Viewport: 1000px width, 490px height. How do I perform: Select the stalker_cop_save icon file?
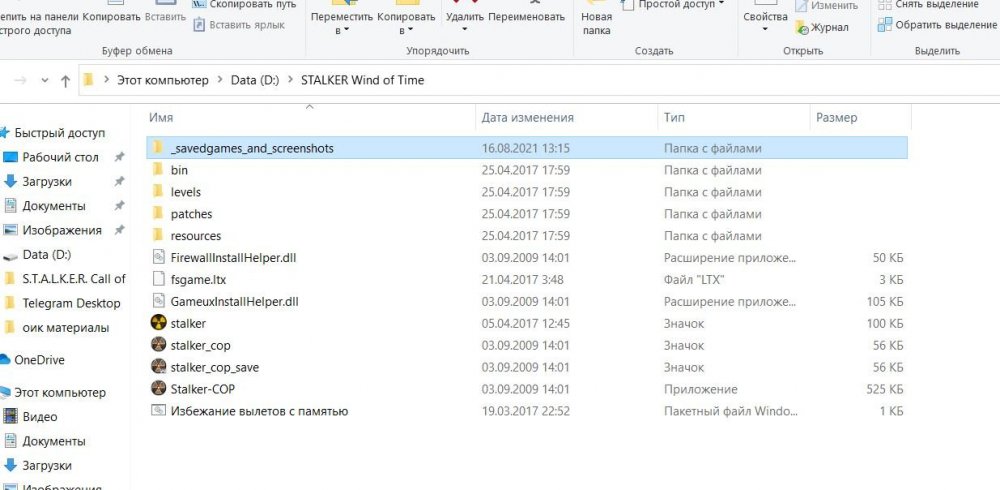158,367
